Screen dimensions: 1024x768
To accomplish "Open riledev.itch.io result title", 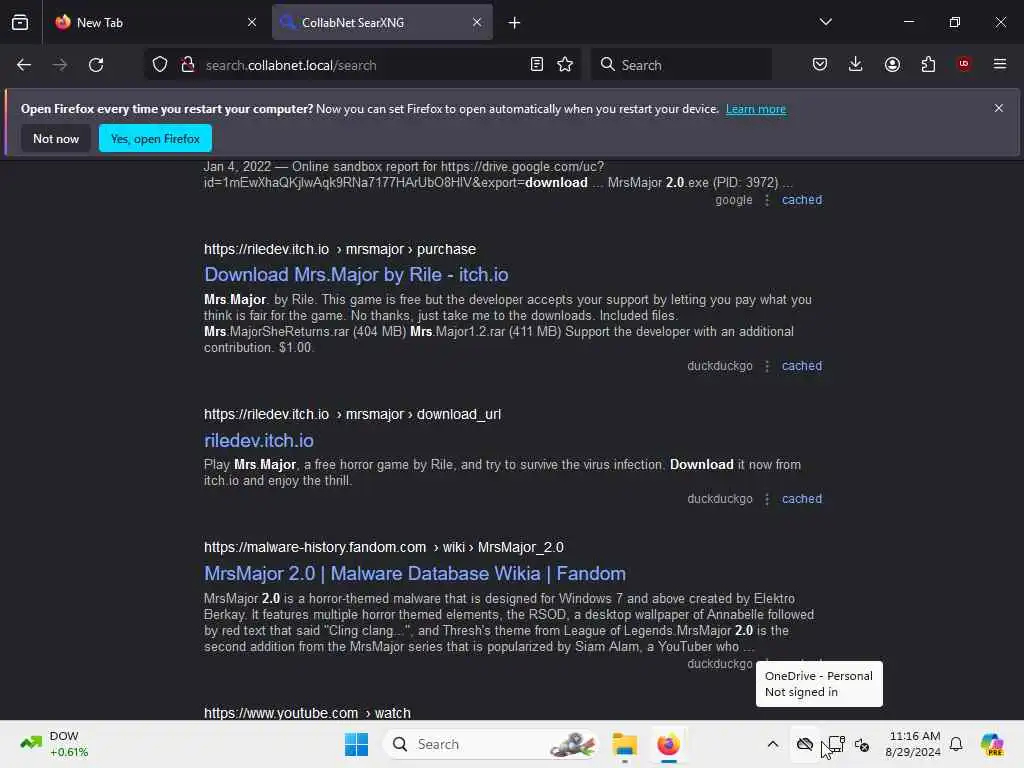I will (259, 440).
